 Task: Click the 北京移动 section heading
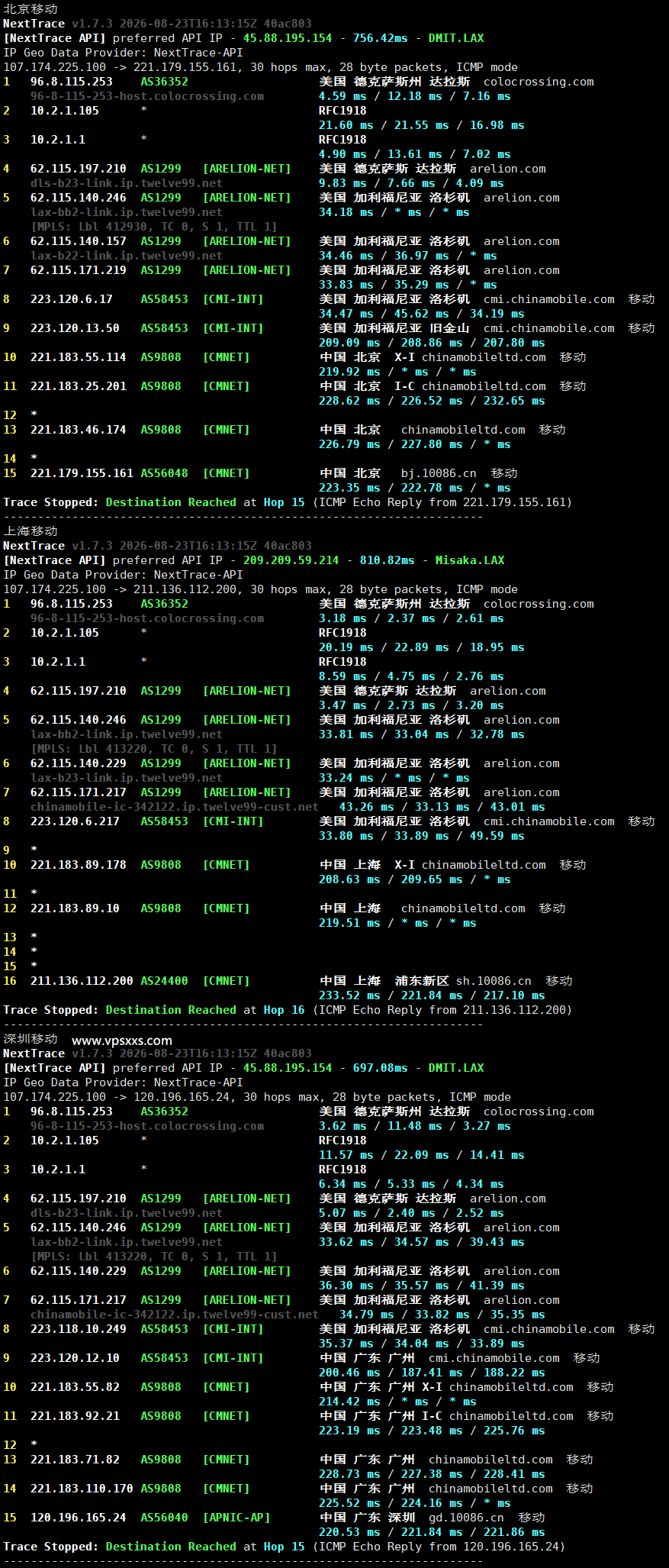pos(31,9)
